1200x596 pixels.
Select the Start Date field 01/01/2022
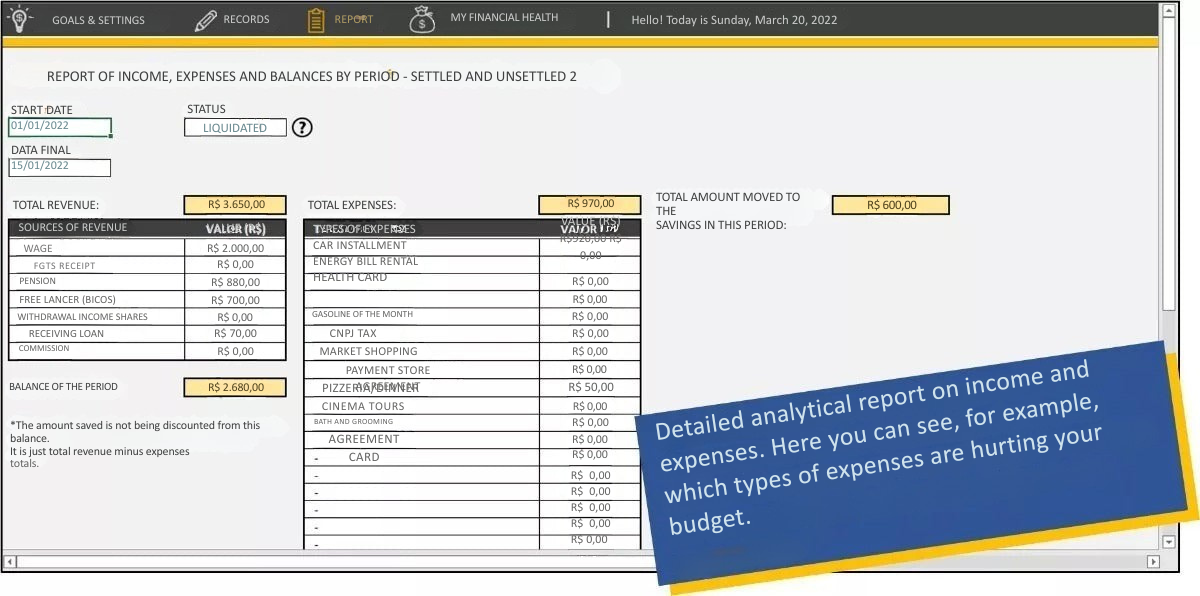point(59,127)
